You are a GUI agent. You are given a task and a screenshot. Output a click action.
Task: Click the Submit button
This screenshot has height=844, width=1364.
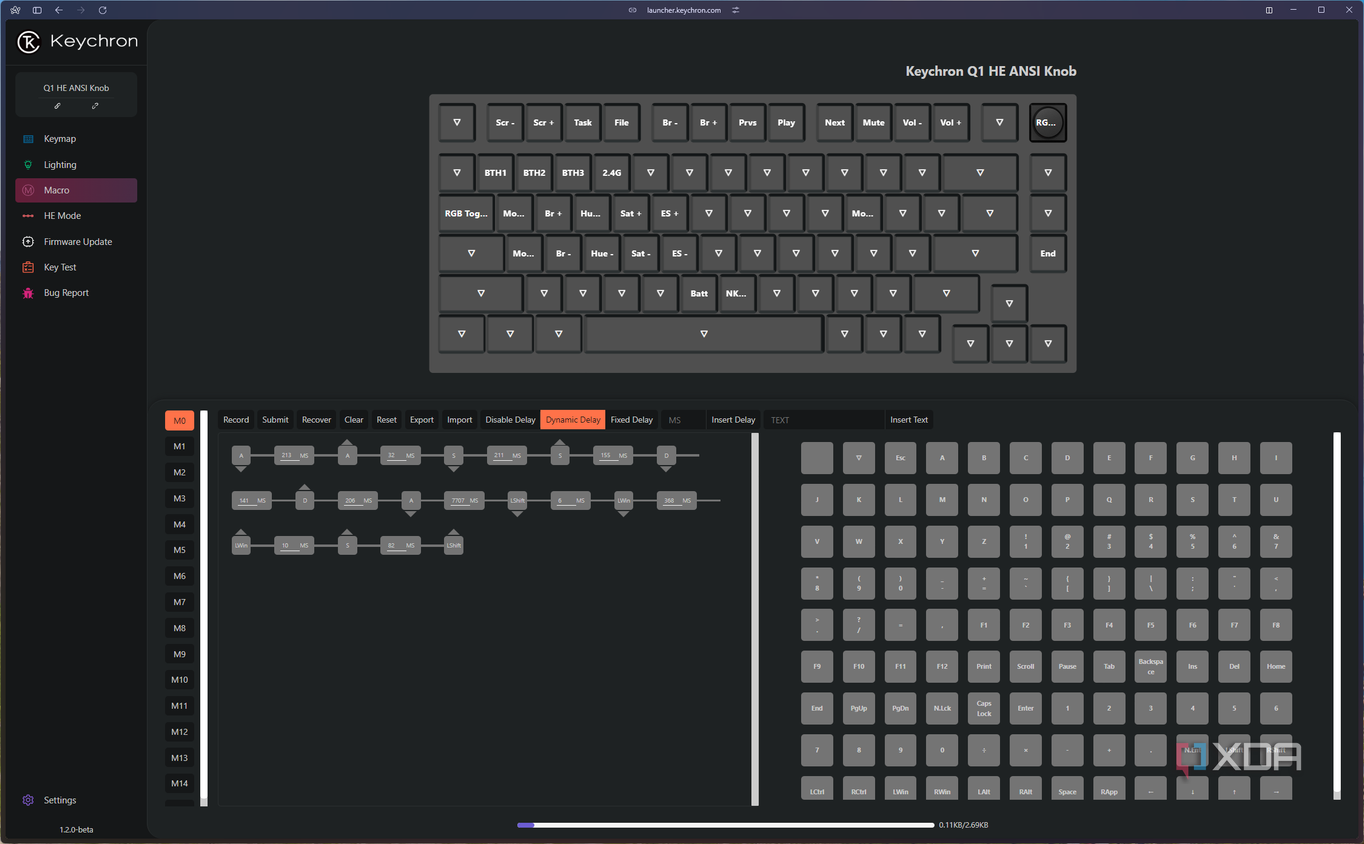click(x=275, y=420)
